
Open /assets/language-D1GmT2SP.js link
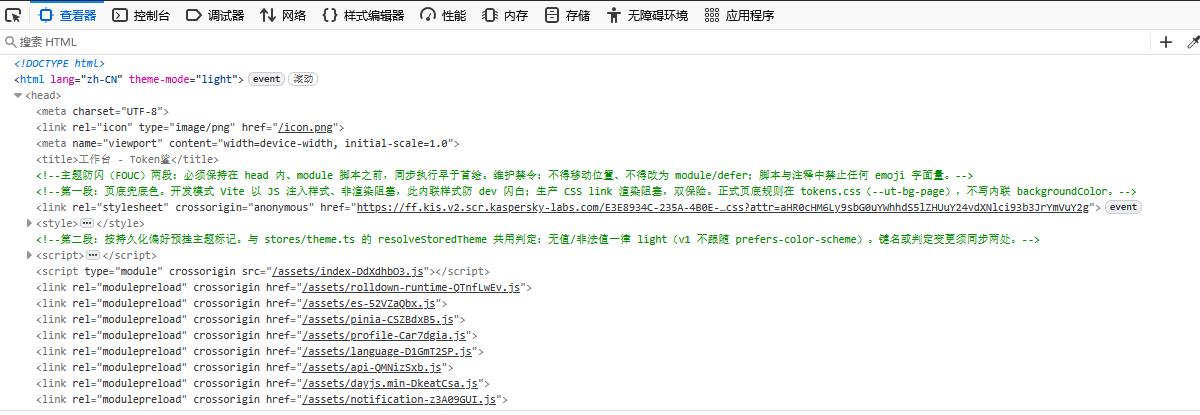388,351
